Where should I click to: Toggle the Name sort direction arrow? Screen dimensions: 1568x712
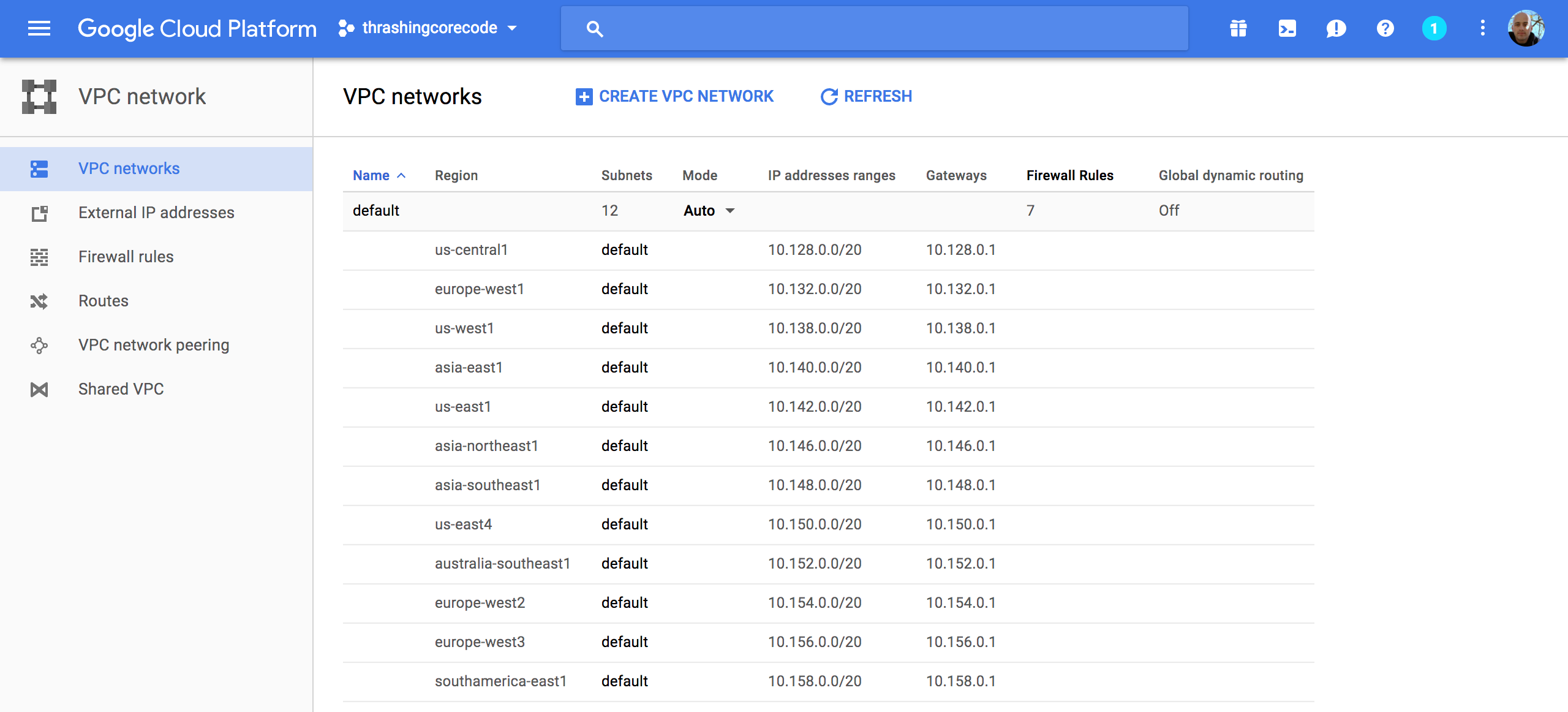[x=401, y=175]
